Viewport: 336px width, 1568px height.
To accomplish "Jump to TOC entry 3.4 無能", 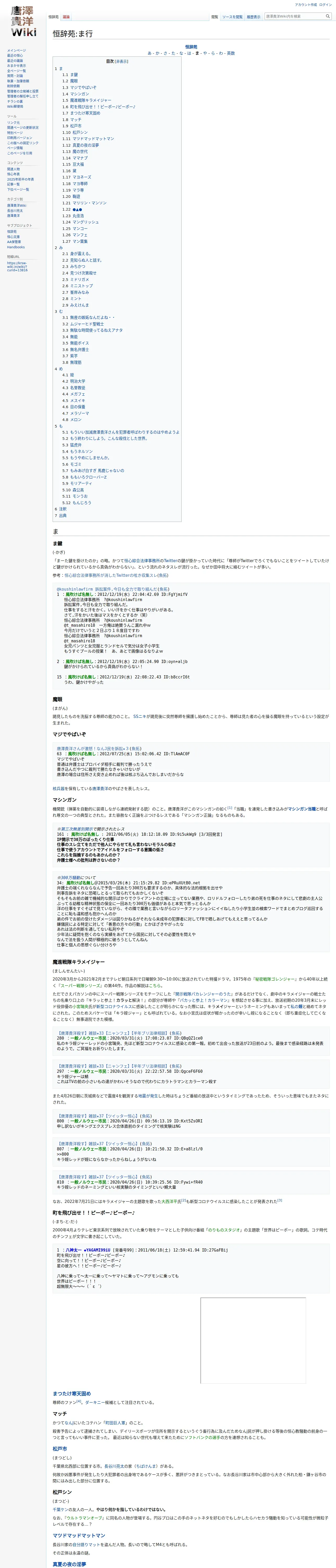I will point(70,337).
